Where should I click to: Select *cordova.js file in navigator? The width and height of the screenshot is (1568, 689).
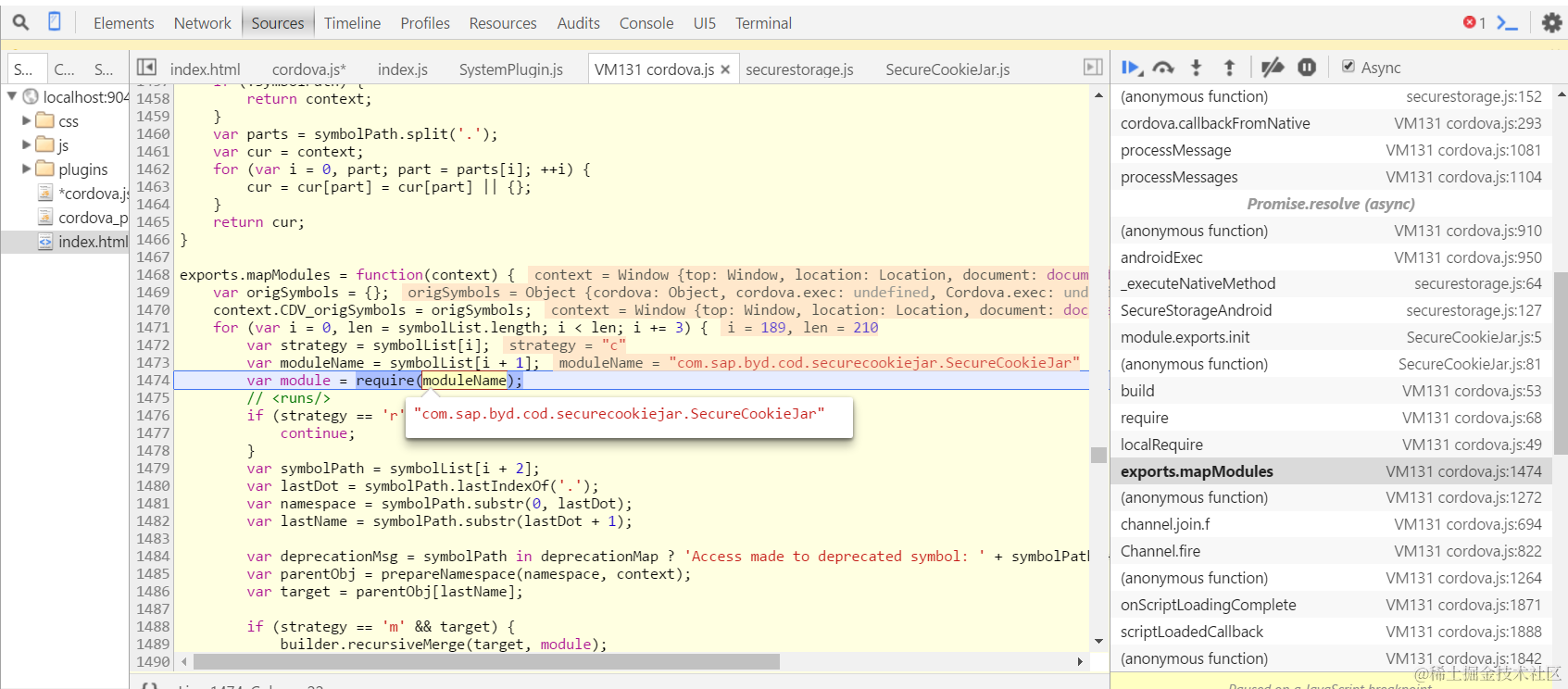click(x=83, y=193)
